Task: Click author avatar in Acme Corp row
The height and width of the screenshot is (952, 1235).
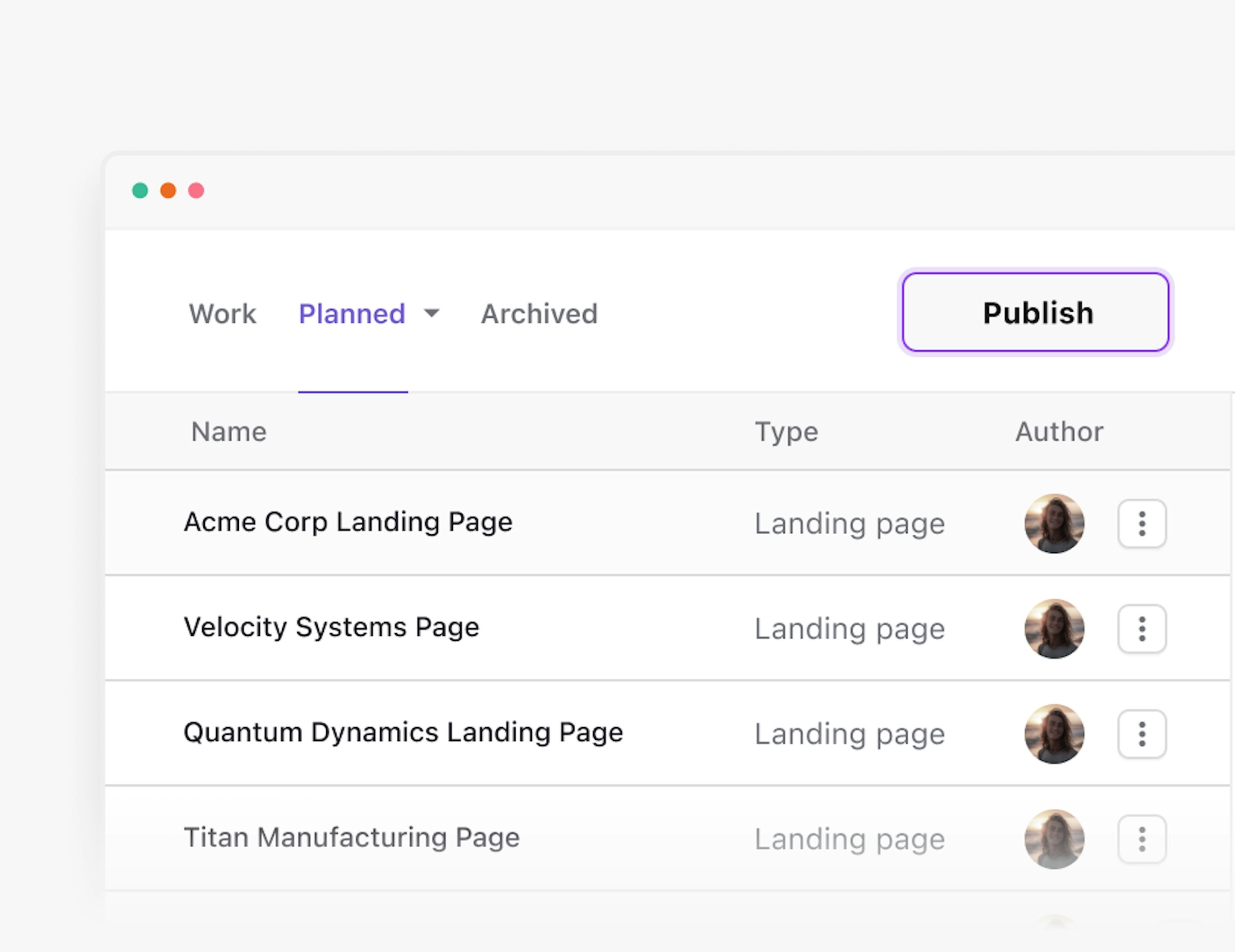Action: click(1054, 523)
